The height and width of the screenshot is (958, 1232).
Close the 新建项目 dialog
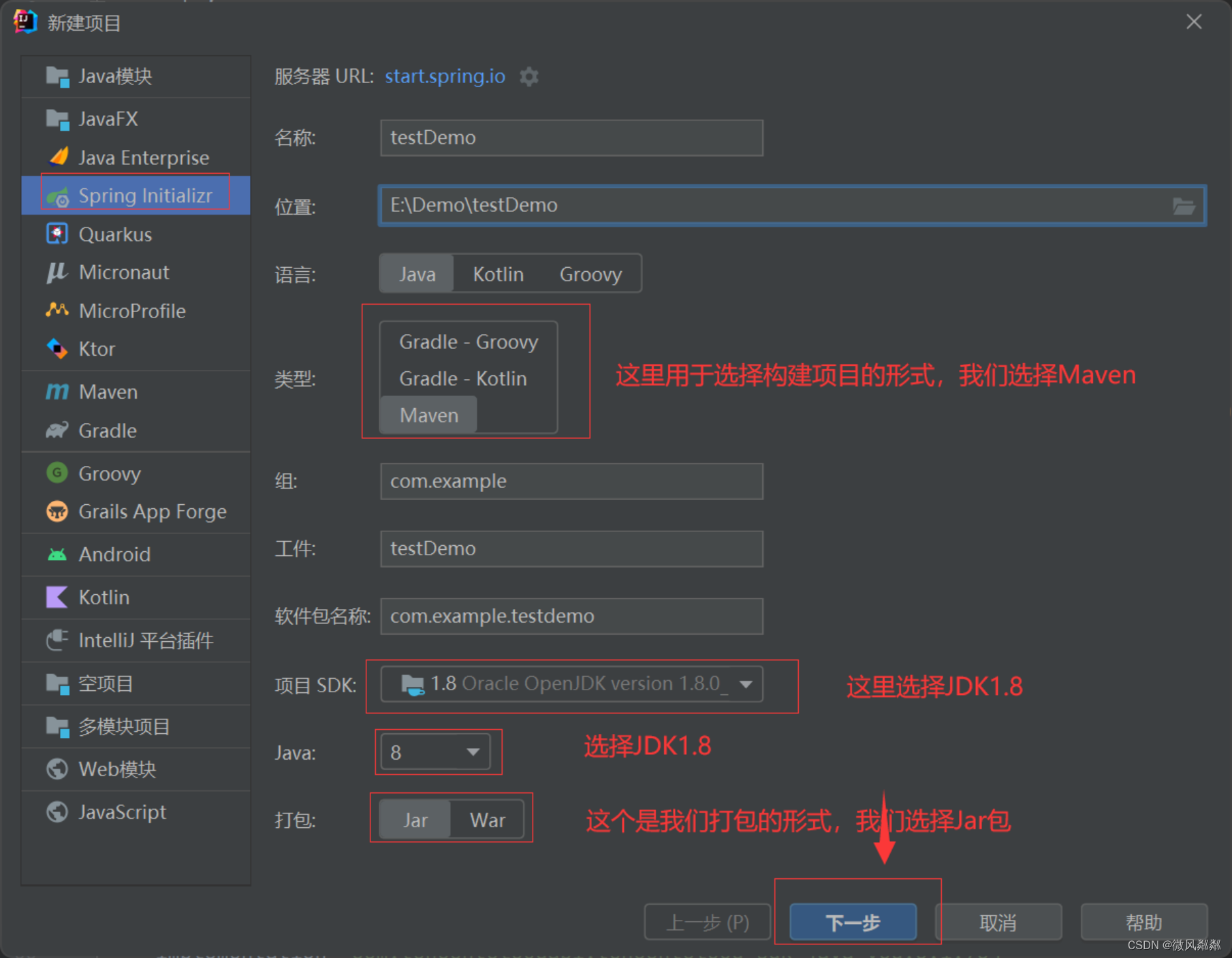pos(1194,22)
